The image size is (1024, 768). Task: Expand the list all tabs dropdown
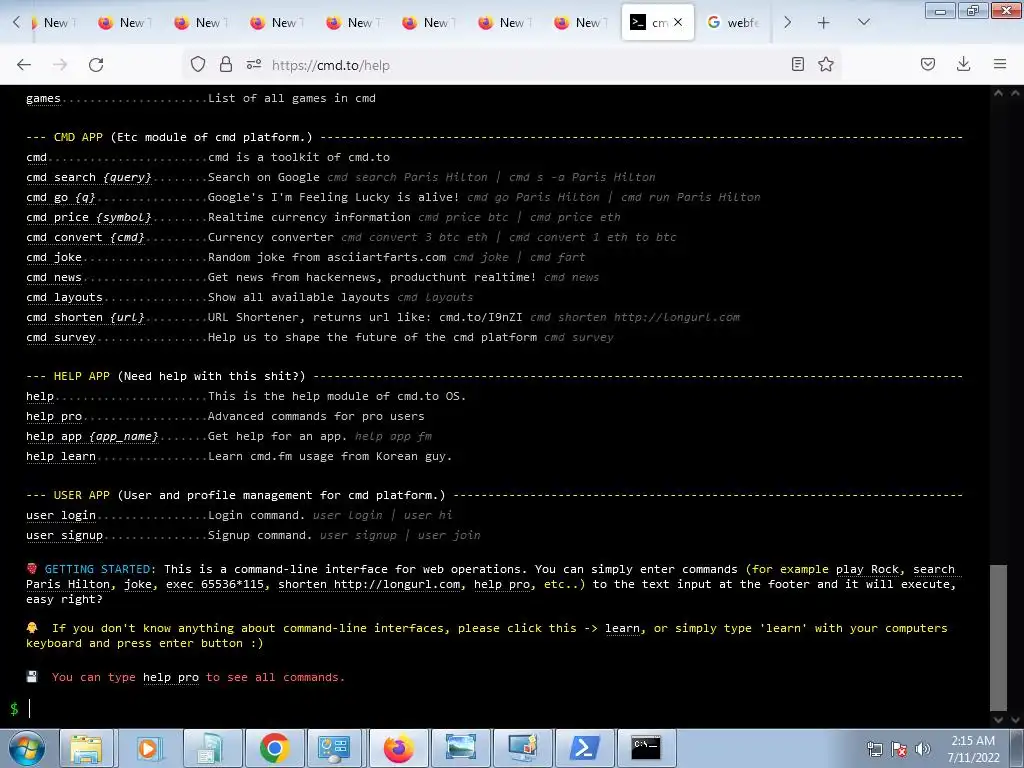click(863, 22)
